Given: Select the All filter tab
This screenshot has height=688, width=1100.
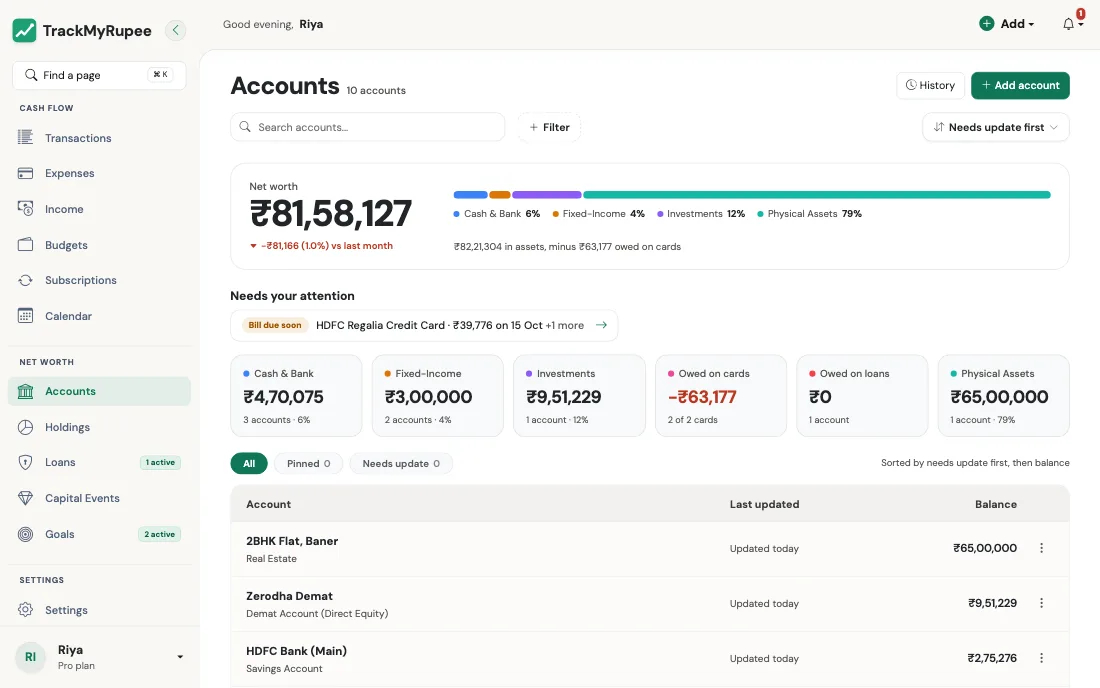Looking at the screenshot, I should coord(249,464).
